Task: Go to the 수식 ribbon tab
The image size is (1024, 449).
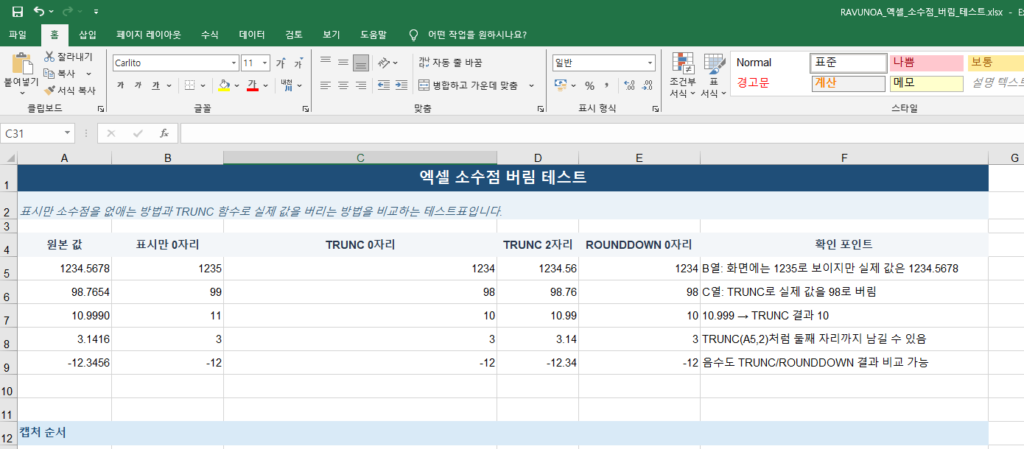Action: tap(210, 35)
